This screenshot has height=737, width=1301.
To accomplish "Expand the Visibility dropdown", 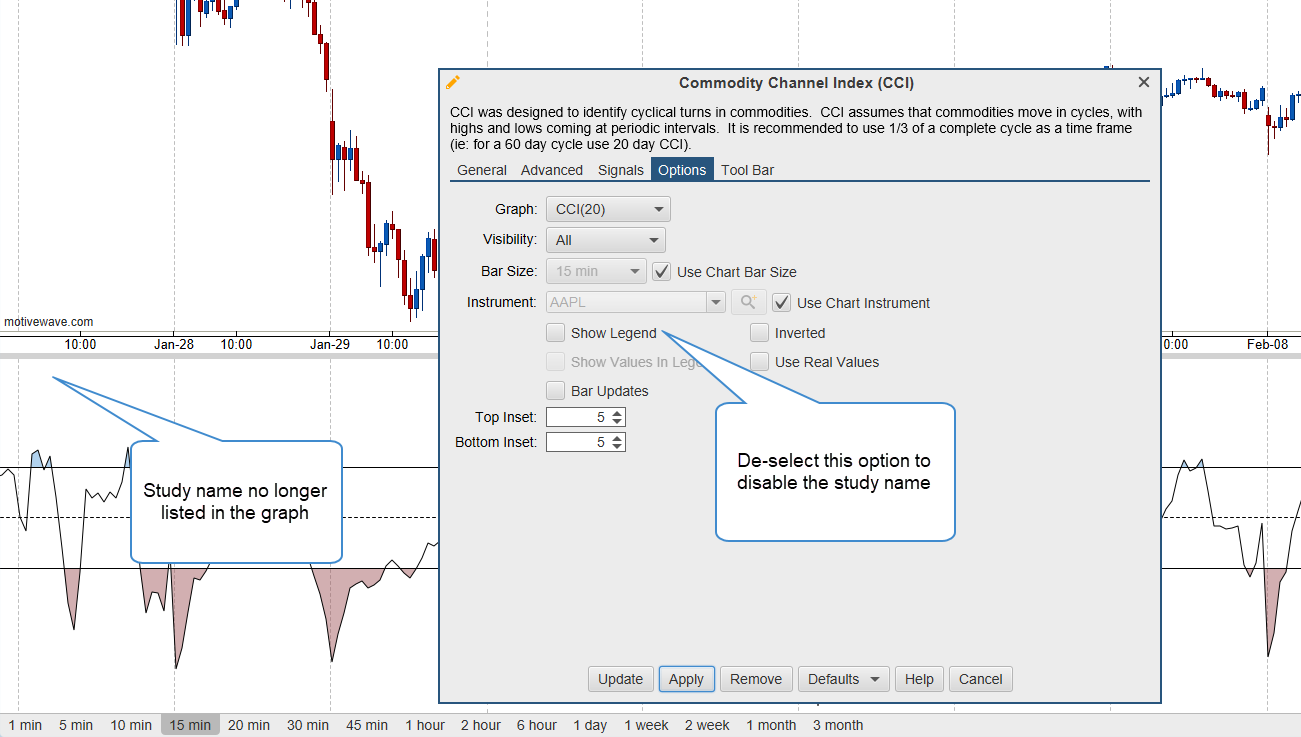I will (605, 240).
